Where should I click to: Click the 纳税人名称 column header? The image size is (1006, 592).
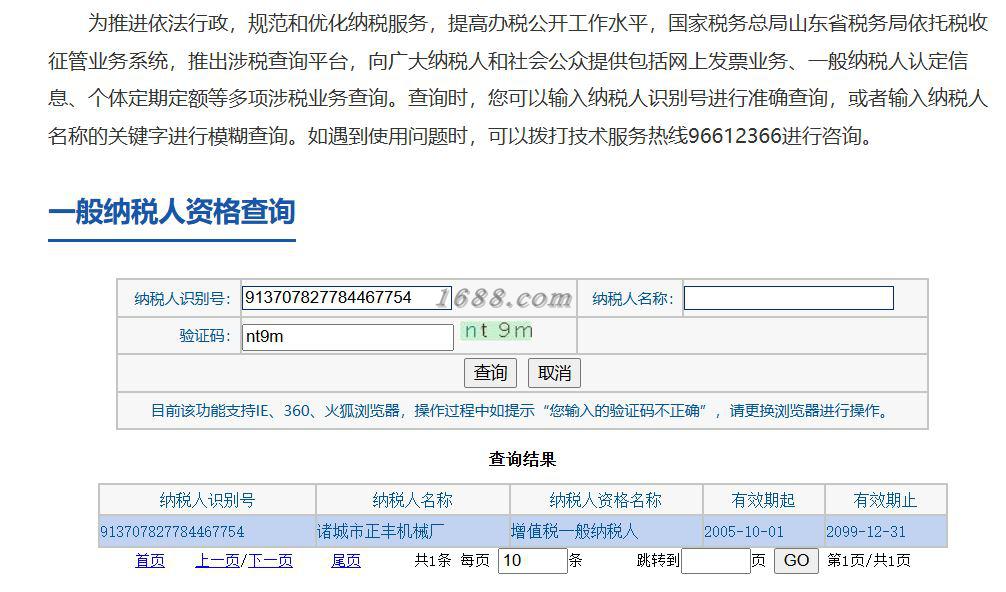point(413,500)
